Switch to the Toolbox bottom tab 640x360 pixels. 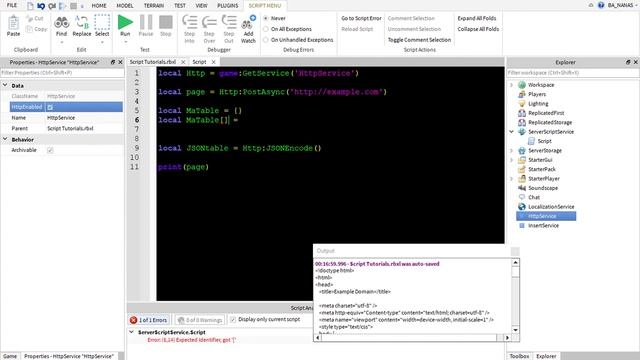click(519, 356)
